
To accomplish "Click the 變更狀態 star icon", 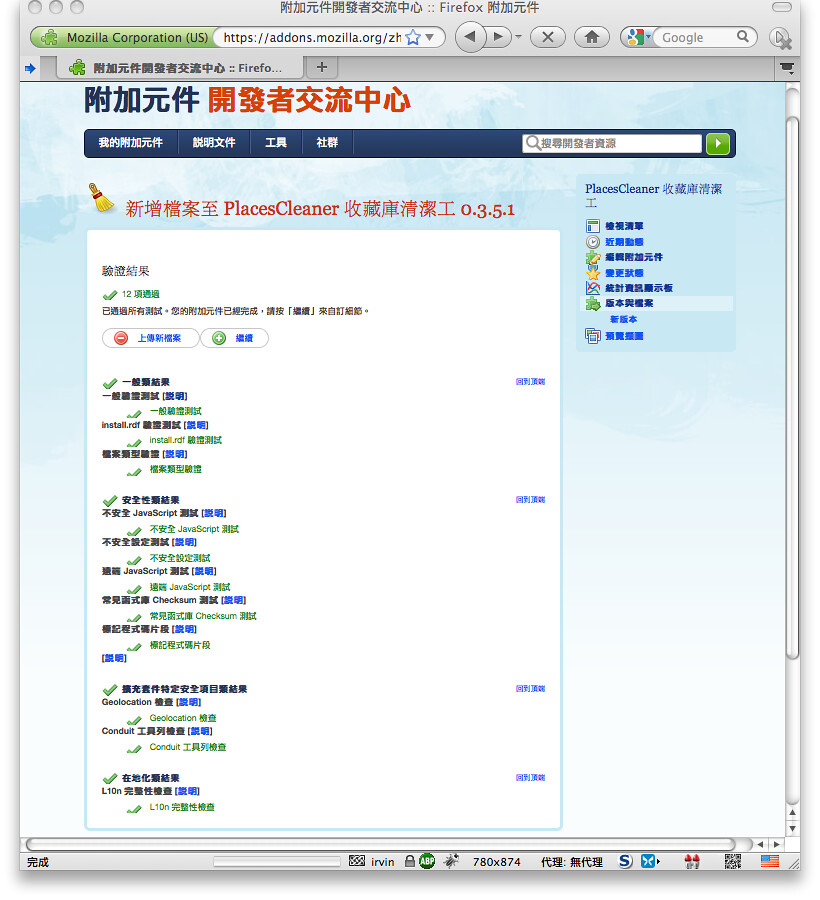I will (593, 272).
